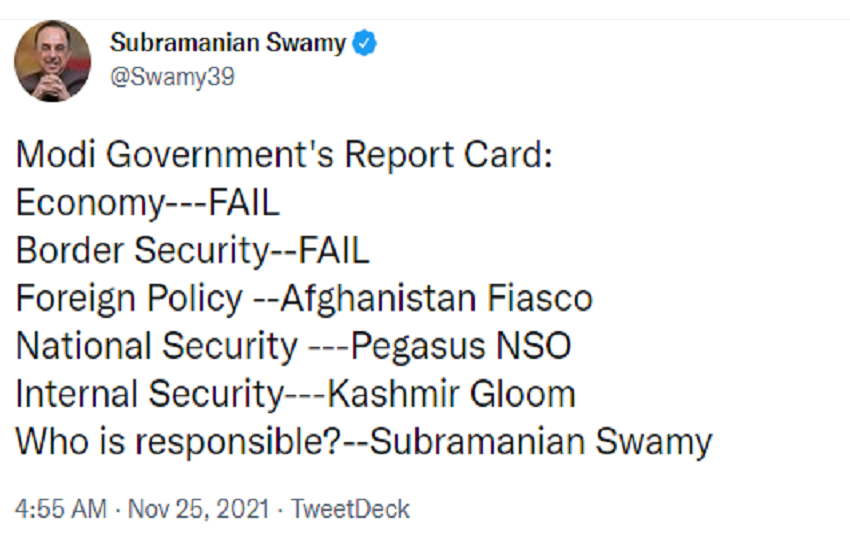Select the Foreign Policy text
Viewport: 850px width, 550px height.
coord(130,299)
